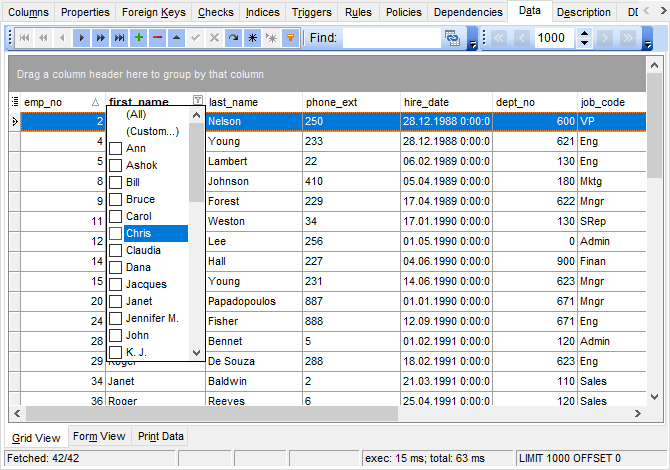Click the orange filter icon in toolbar

click(290, 38)
